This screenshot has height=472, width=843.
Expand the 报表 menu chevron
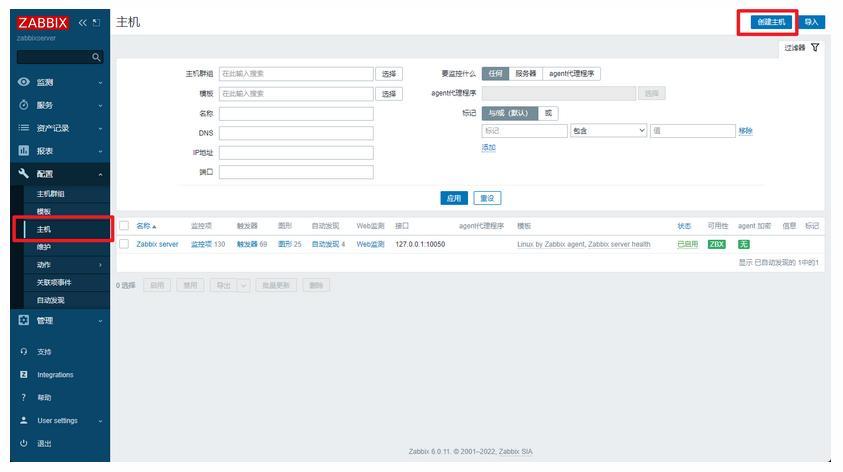point(101,152)
